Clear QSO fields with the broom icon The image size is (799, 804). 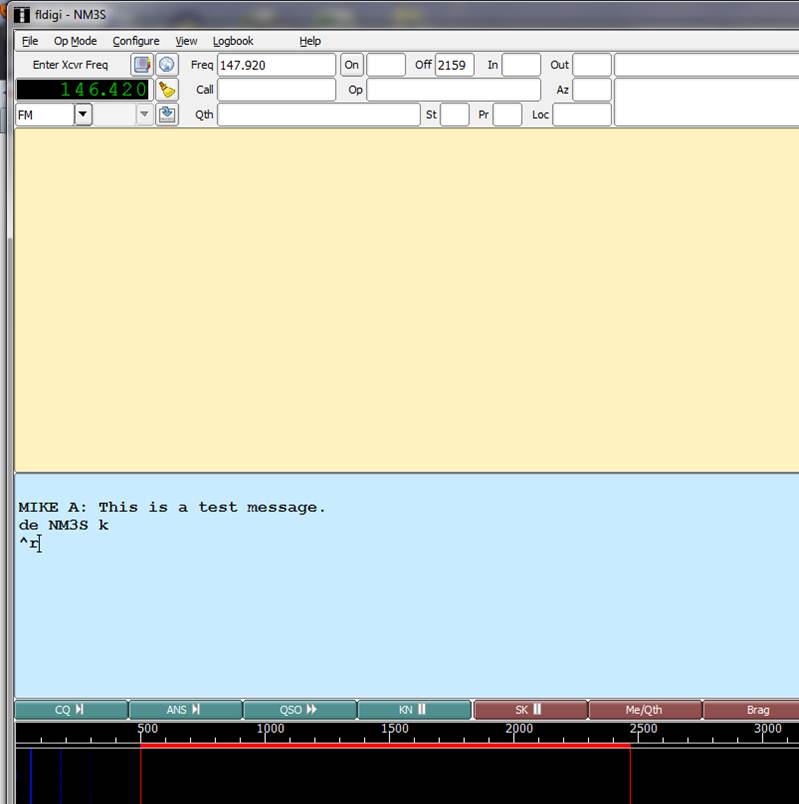(166, 90)
